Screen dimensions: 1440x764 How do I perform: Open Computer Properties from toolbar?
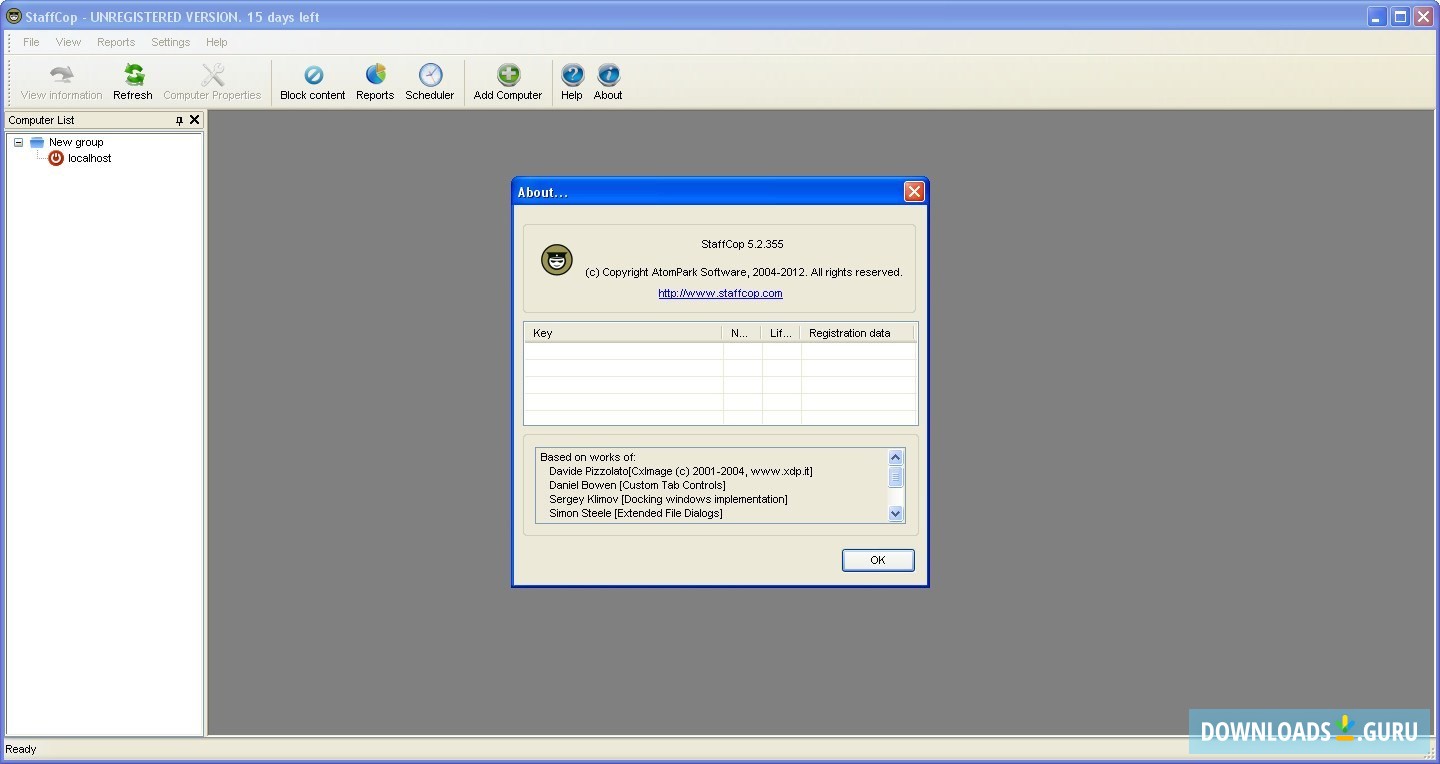[x=212, y=82]
